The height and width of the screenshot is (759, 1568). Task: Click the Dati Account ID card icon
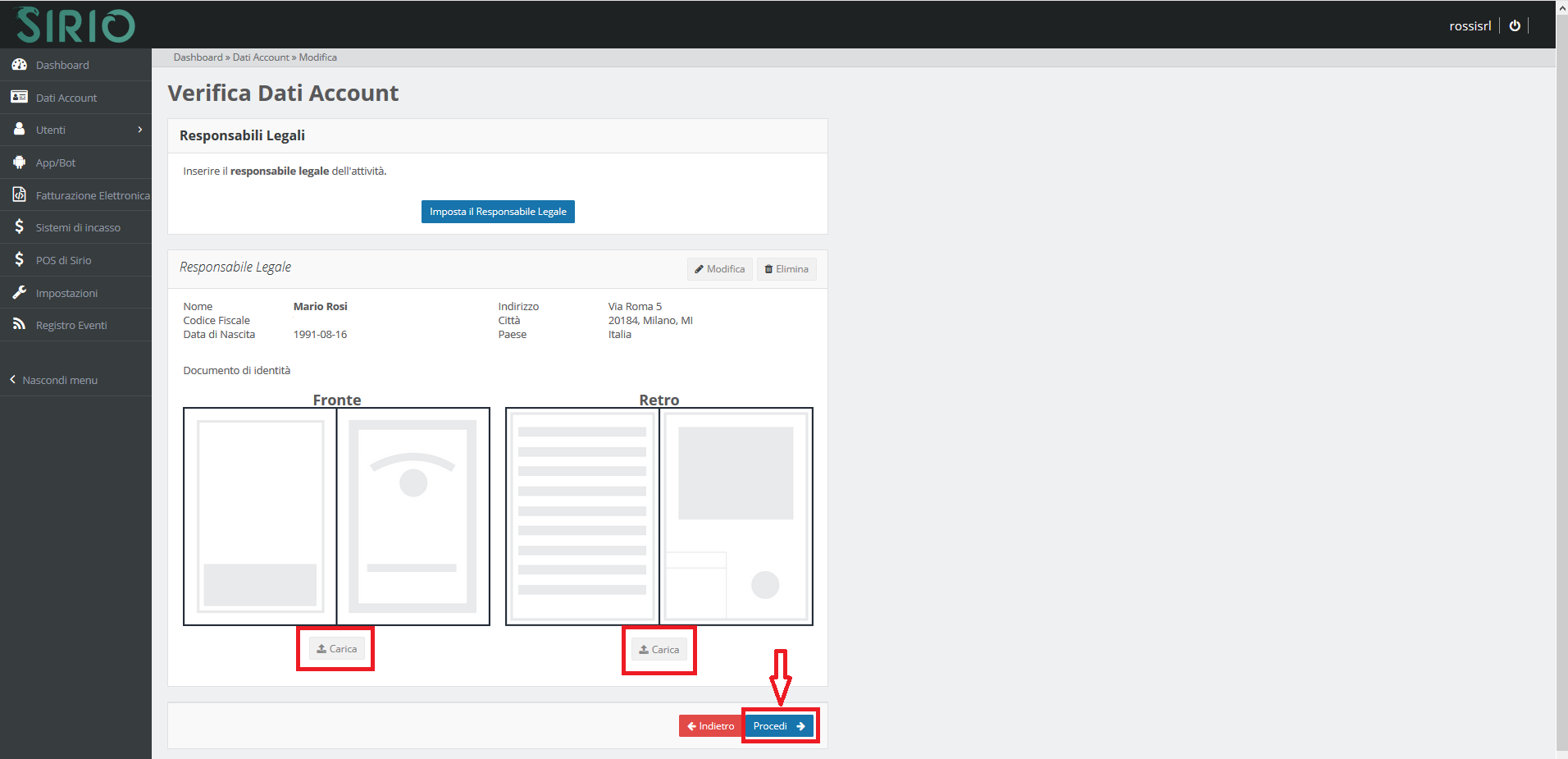coord(19,97)
